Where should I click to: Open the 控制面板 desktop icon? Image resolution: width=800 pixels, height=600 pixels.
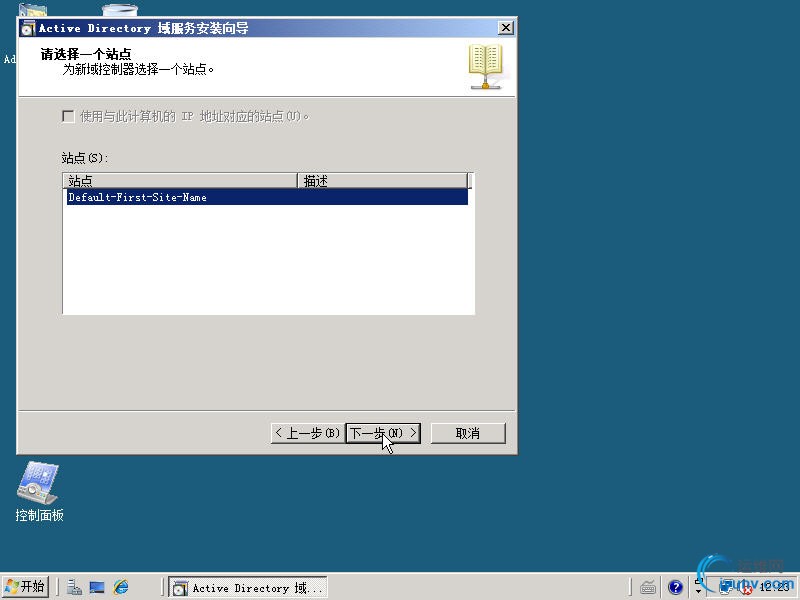[x=39, y=491]
